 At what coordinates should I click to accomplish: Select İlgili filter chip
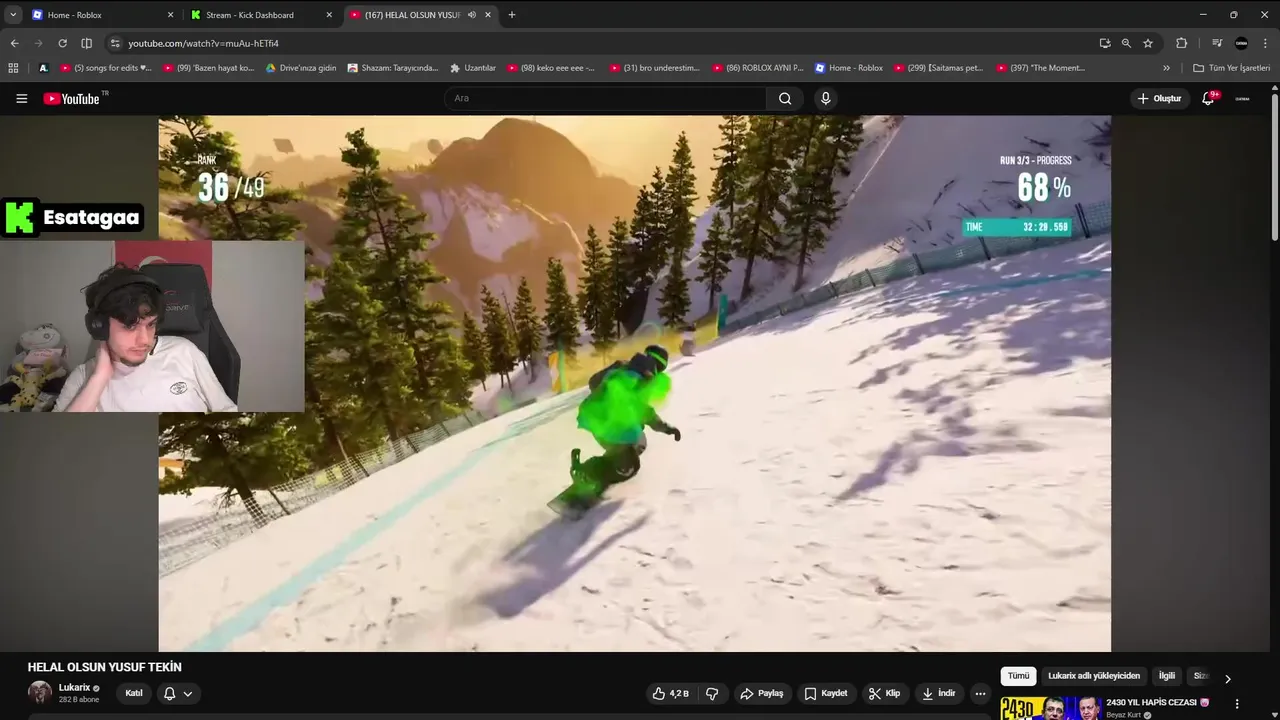[x=1167, y=676]
